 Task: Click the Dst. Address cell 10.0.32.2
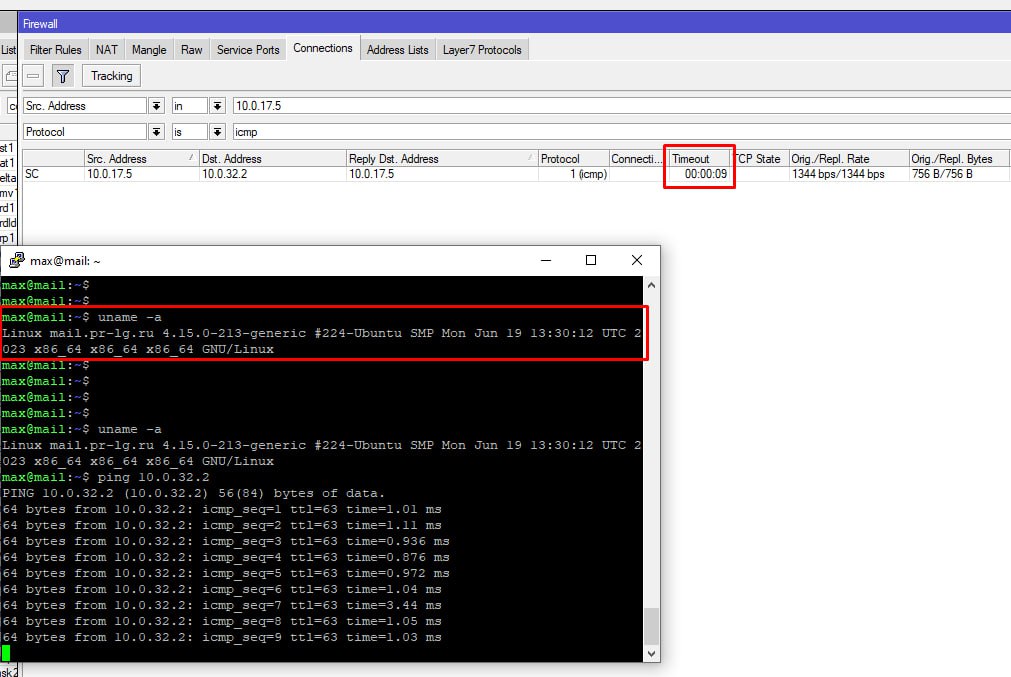pos(224,174)
